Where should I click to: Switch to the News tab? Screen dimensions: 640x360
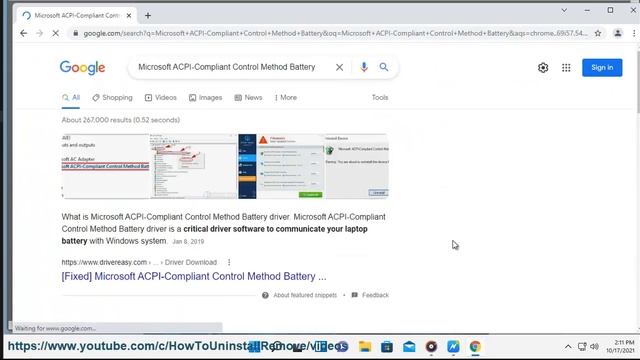pyautogui.click(x=248, y=98)
